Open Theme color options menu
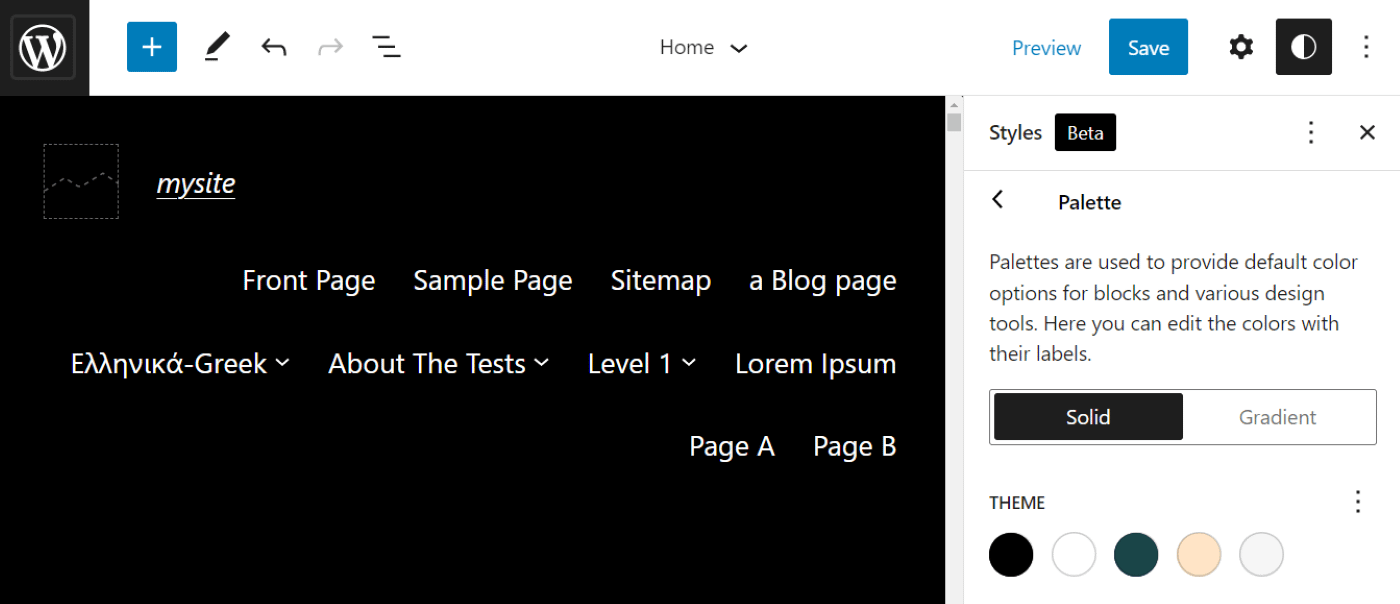 pos(1358,502)
